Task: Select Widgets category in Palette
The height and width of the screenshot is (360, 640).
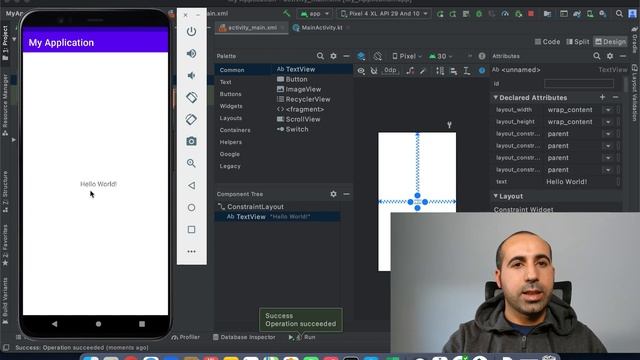Action: (x=231, y=106)
